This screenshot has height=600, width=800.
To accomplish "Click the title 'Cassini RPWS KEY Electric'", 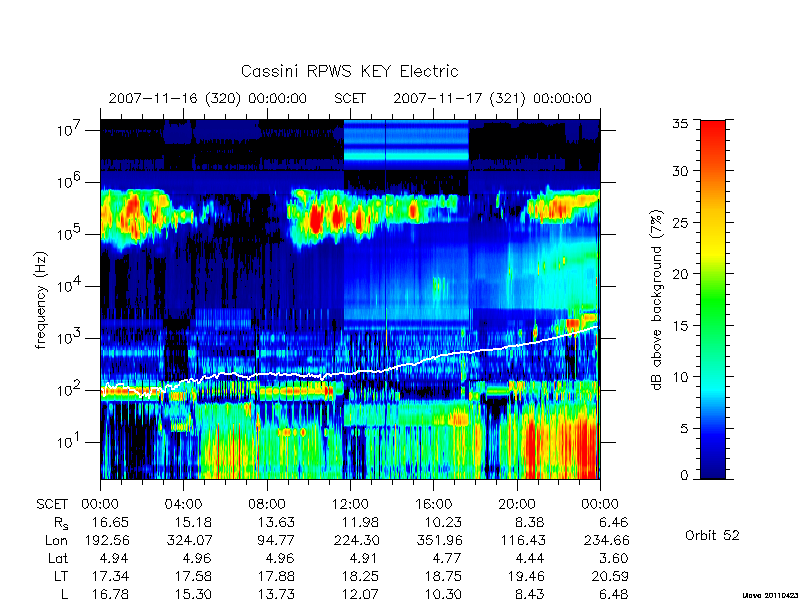I will point(349,71).
